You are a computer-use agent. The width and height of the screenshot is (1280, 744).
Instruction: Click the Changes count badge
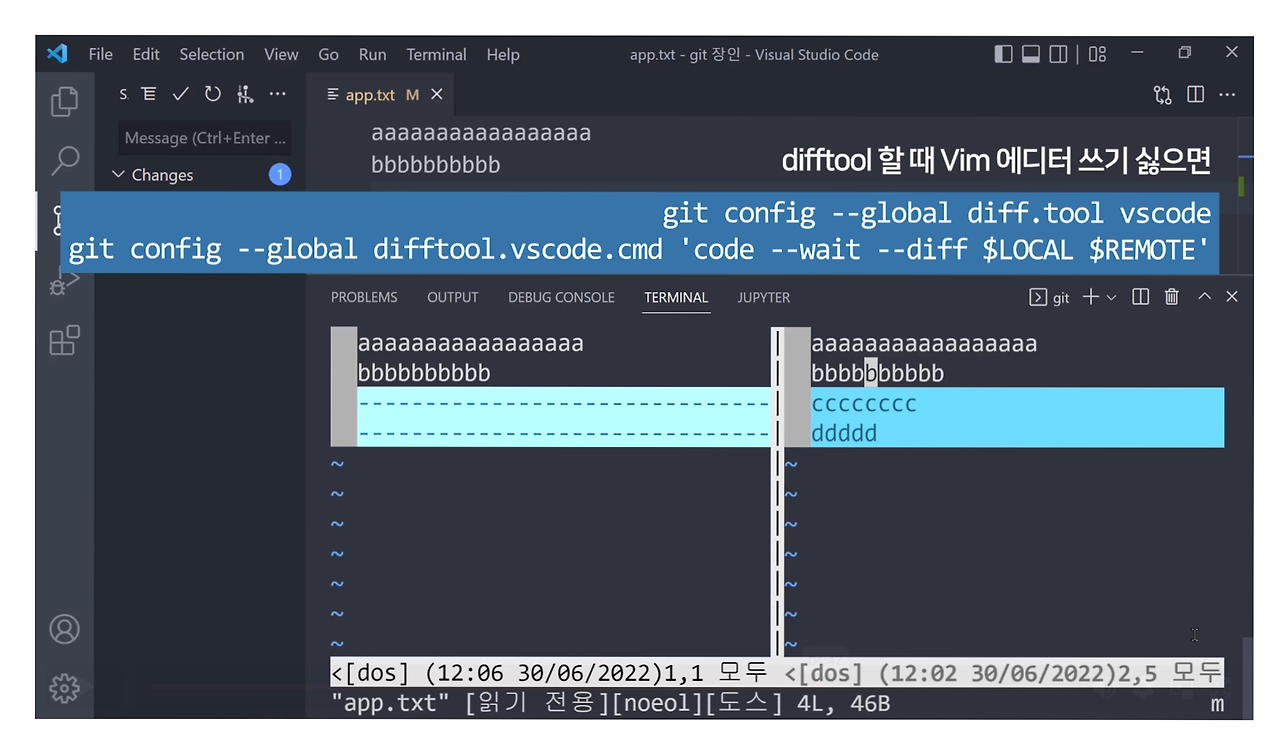pyautogui.click(x=280, y=175)
